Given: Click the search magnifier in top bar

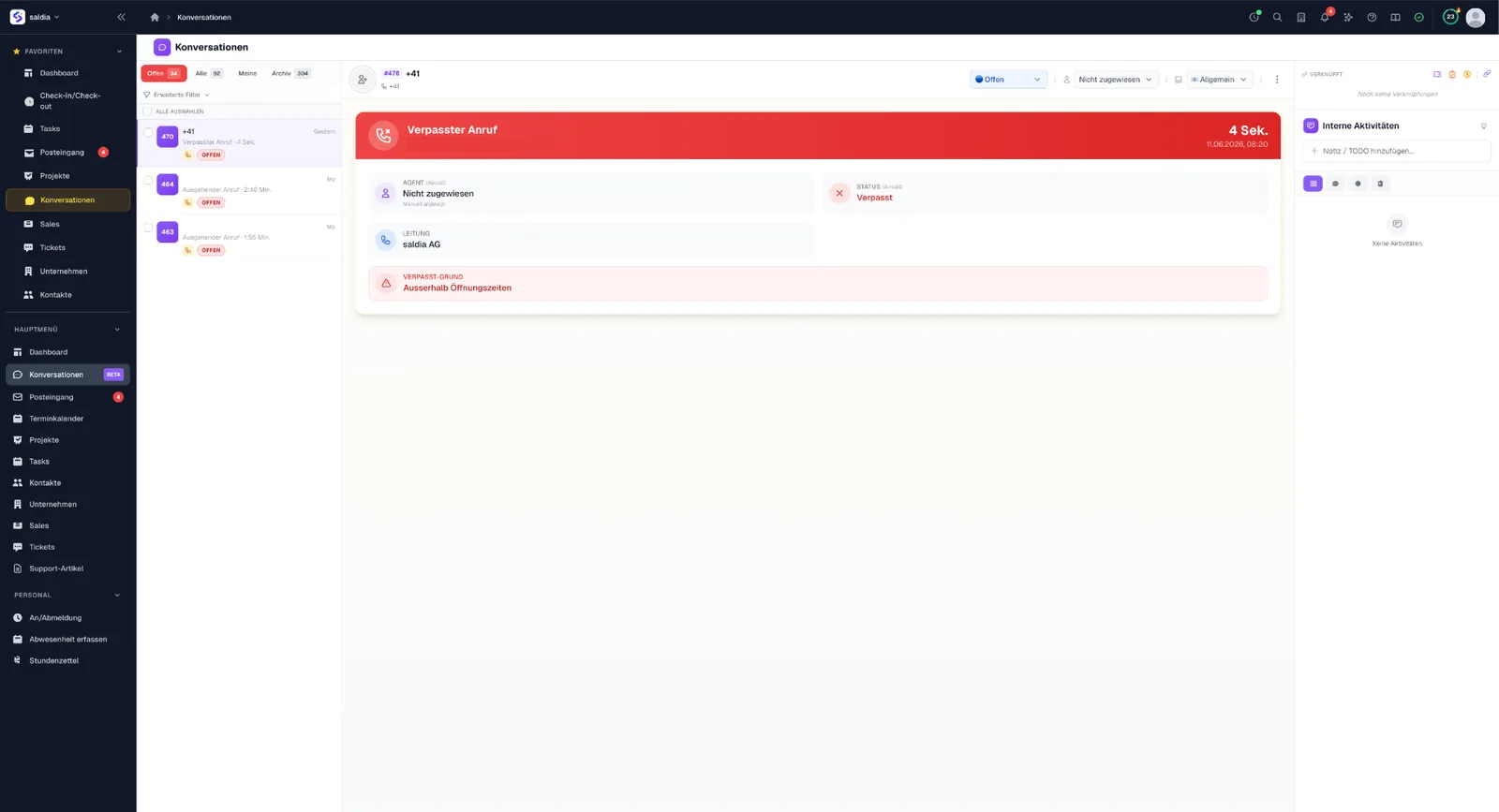Looking at the screenshot, I should point(1277,17).
